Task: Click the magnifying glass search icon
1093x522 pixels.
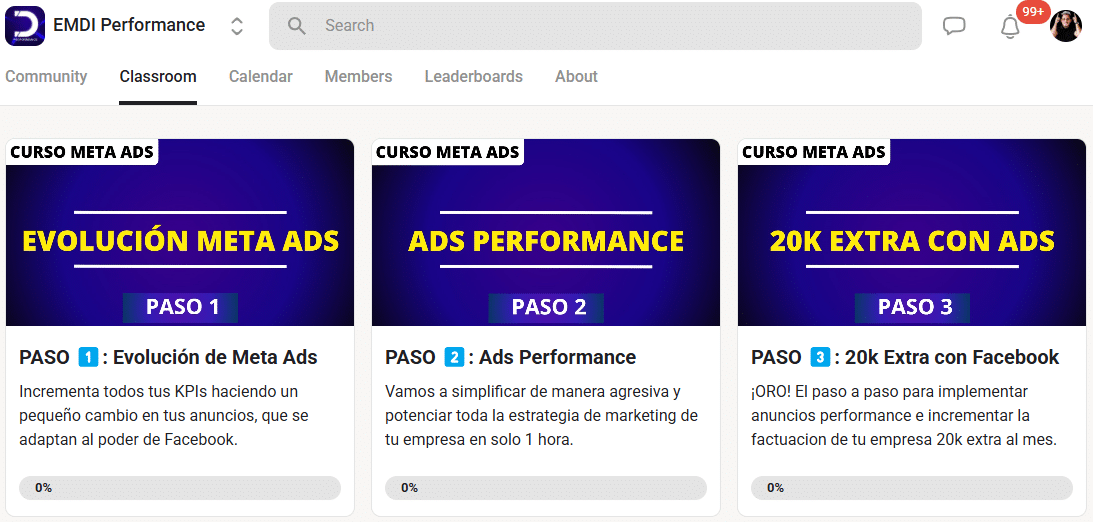Action: pos(297,26)
